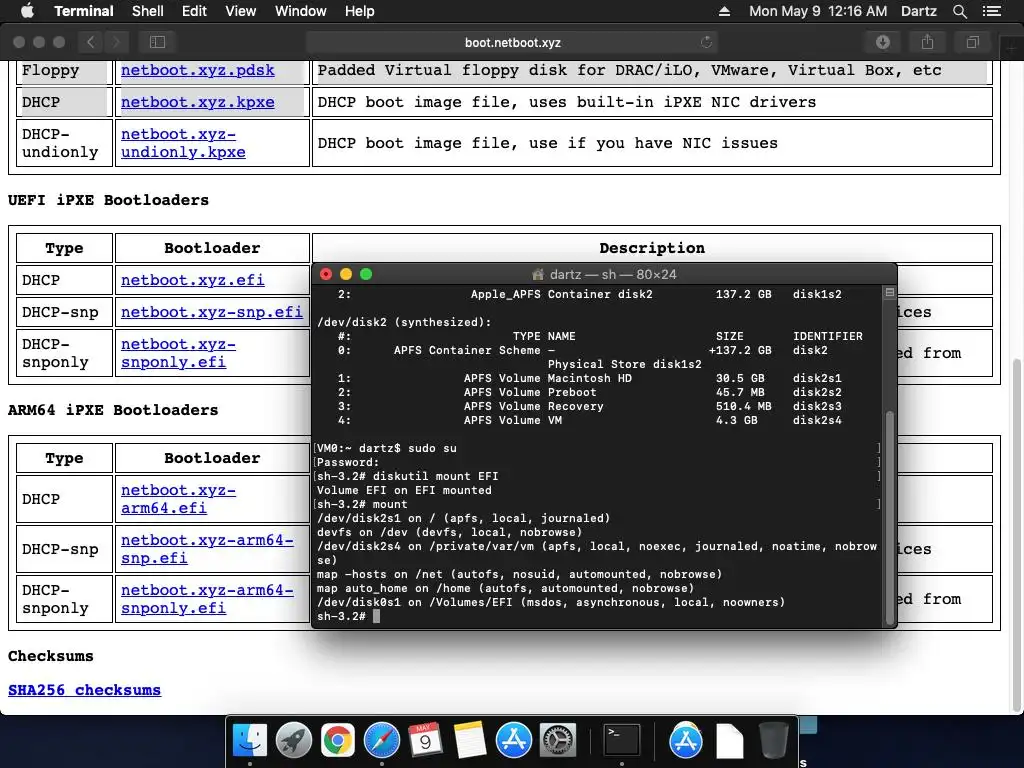Viewport: 1024px width, 768px height.
Task: Toggle the Safari sidebar
Action: [157, 42]
